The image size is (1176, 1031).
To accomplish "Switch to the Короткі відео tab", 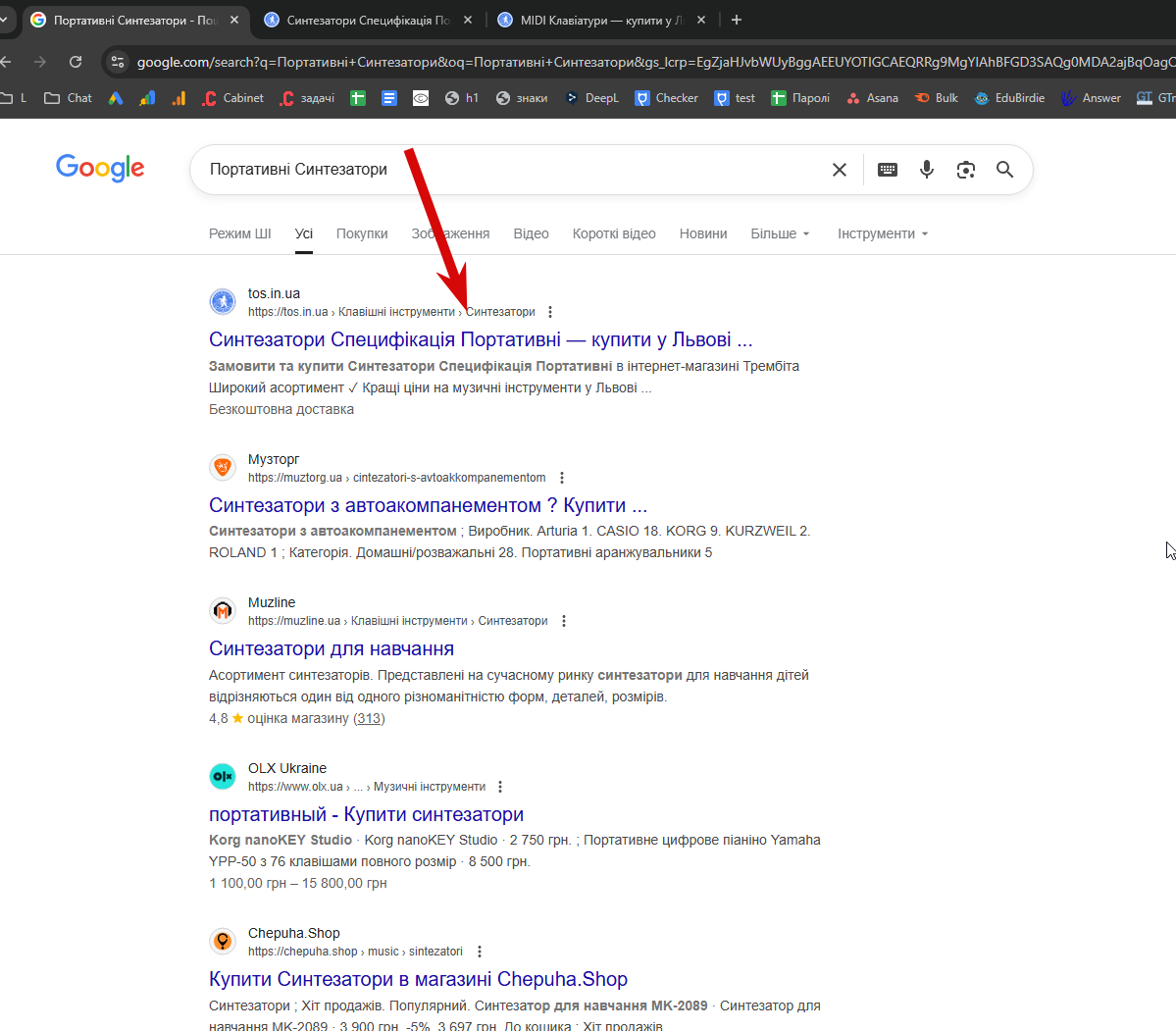I will (614, 234).
